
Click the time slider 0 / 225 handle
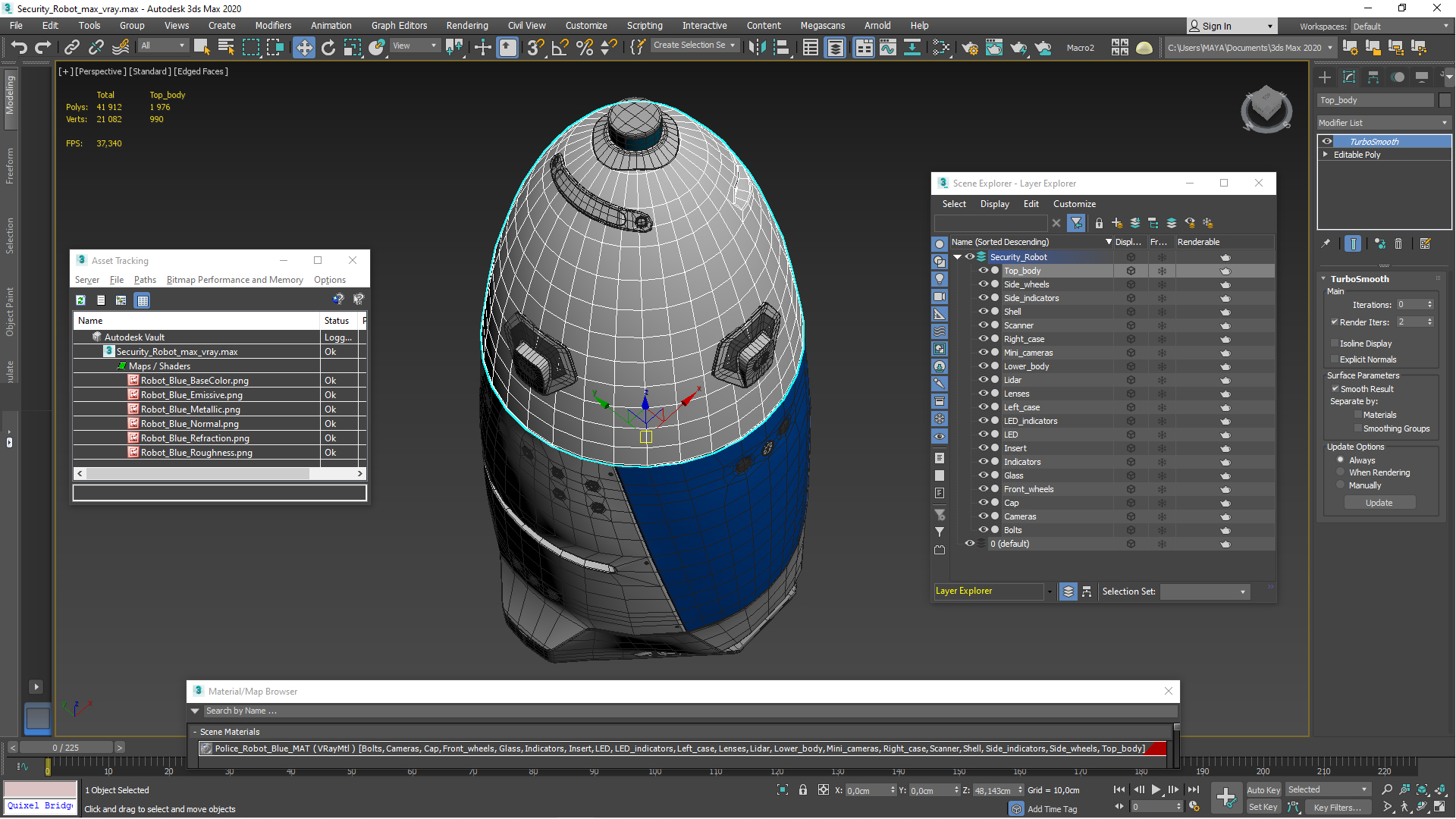pos(66,748)
